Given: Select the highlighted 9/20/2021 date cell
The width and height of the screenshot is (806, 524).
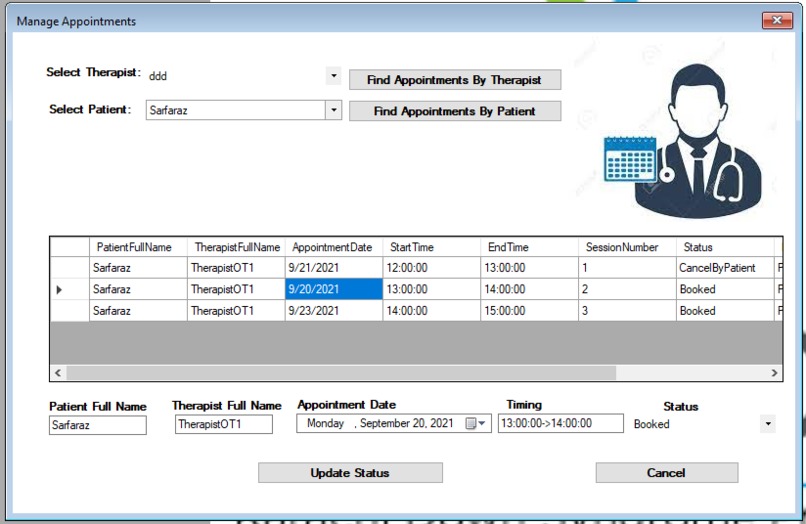Looking at the screenshot, I should [x=334, y=289].
